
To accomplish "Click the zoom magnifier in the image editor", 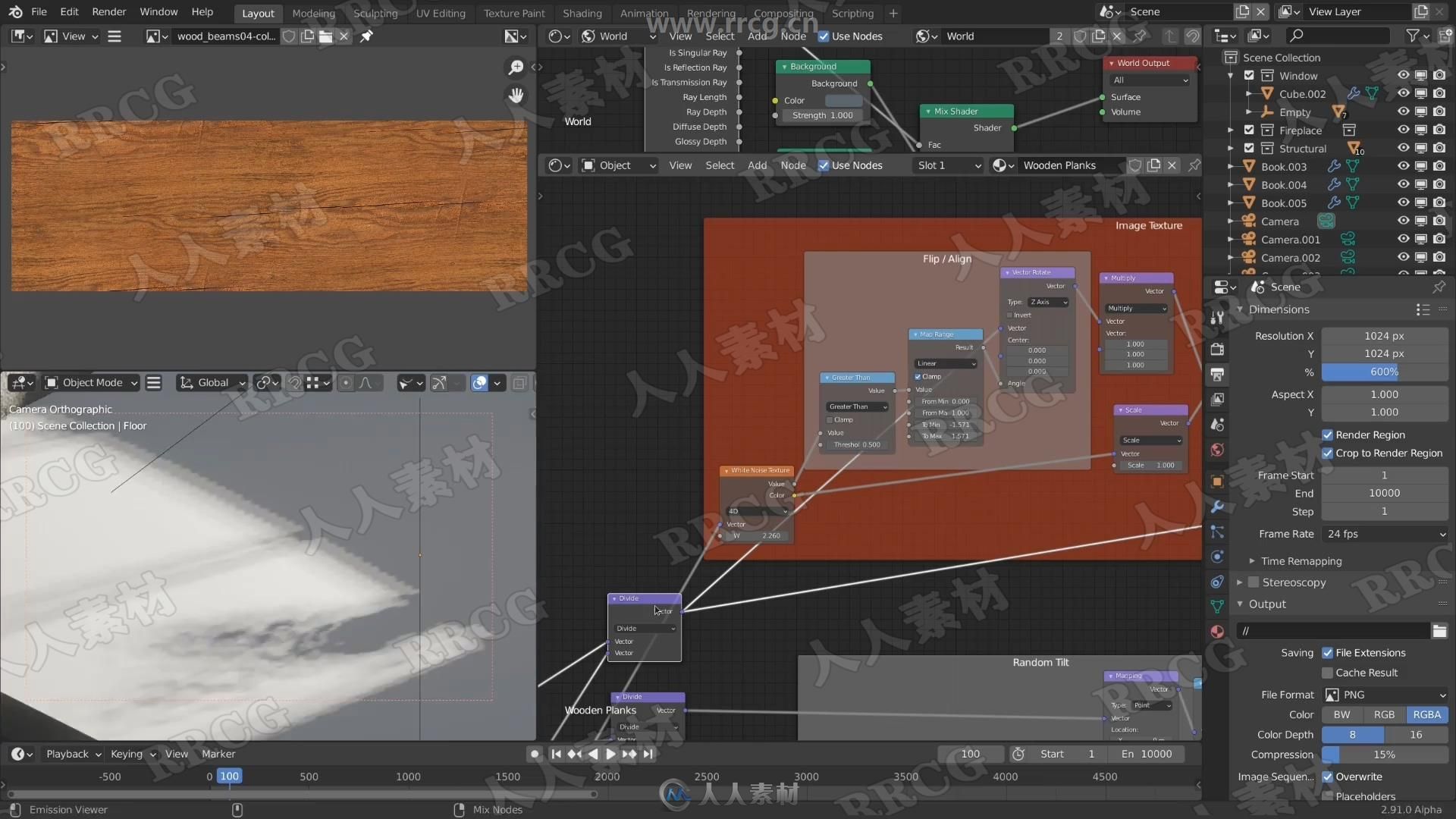I will click(x=516, y=67).
